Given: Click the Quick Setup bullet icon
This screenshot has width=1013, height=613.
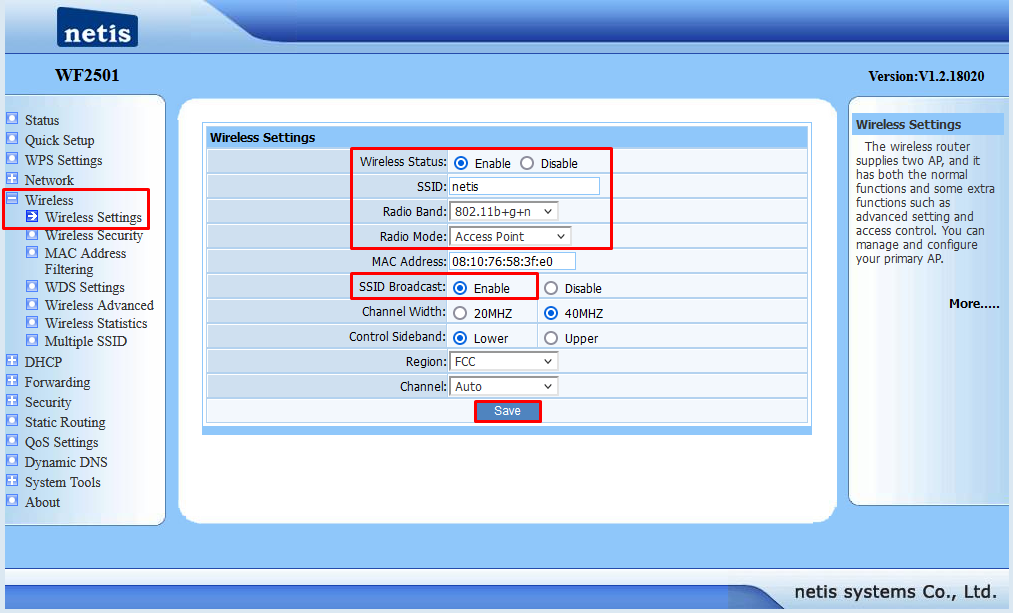Looking at the screenshot, I should tap(12, 139).
